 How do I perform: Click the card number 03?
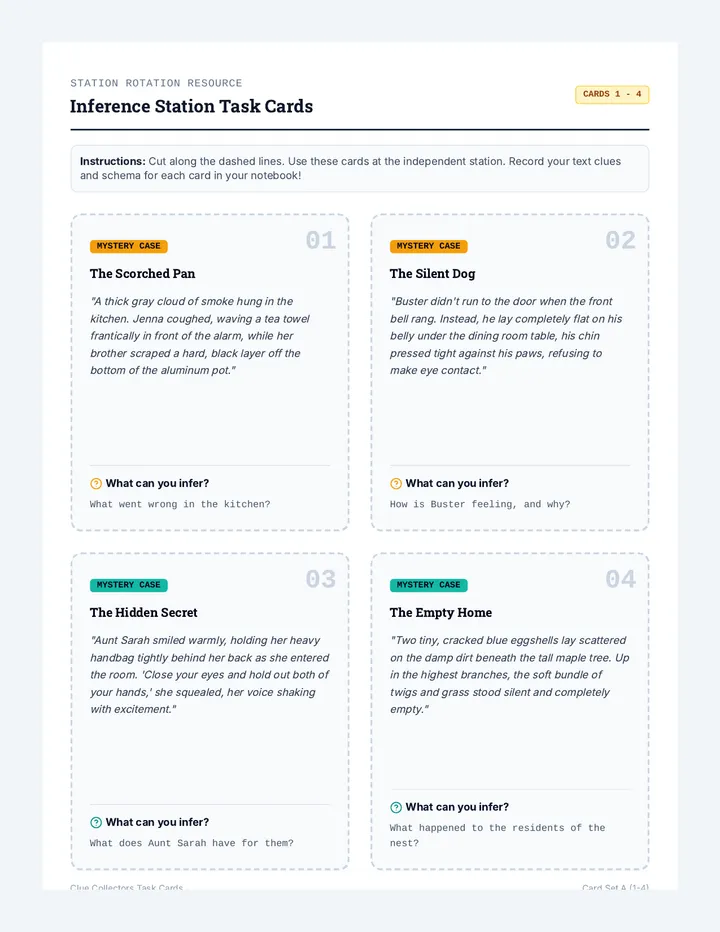point(320,580)
